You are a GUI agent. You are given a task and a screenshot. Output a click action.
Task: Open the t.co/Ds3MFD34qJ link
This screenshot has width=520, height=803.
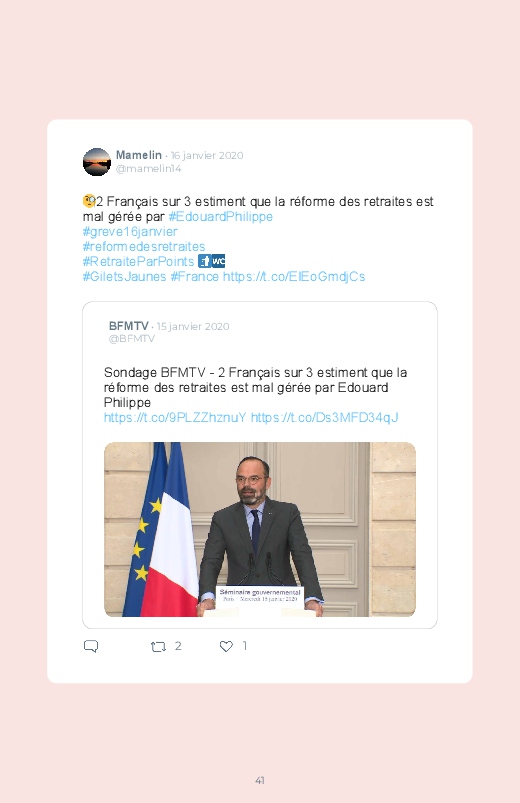tap(324, 417)
